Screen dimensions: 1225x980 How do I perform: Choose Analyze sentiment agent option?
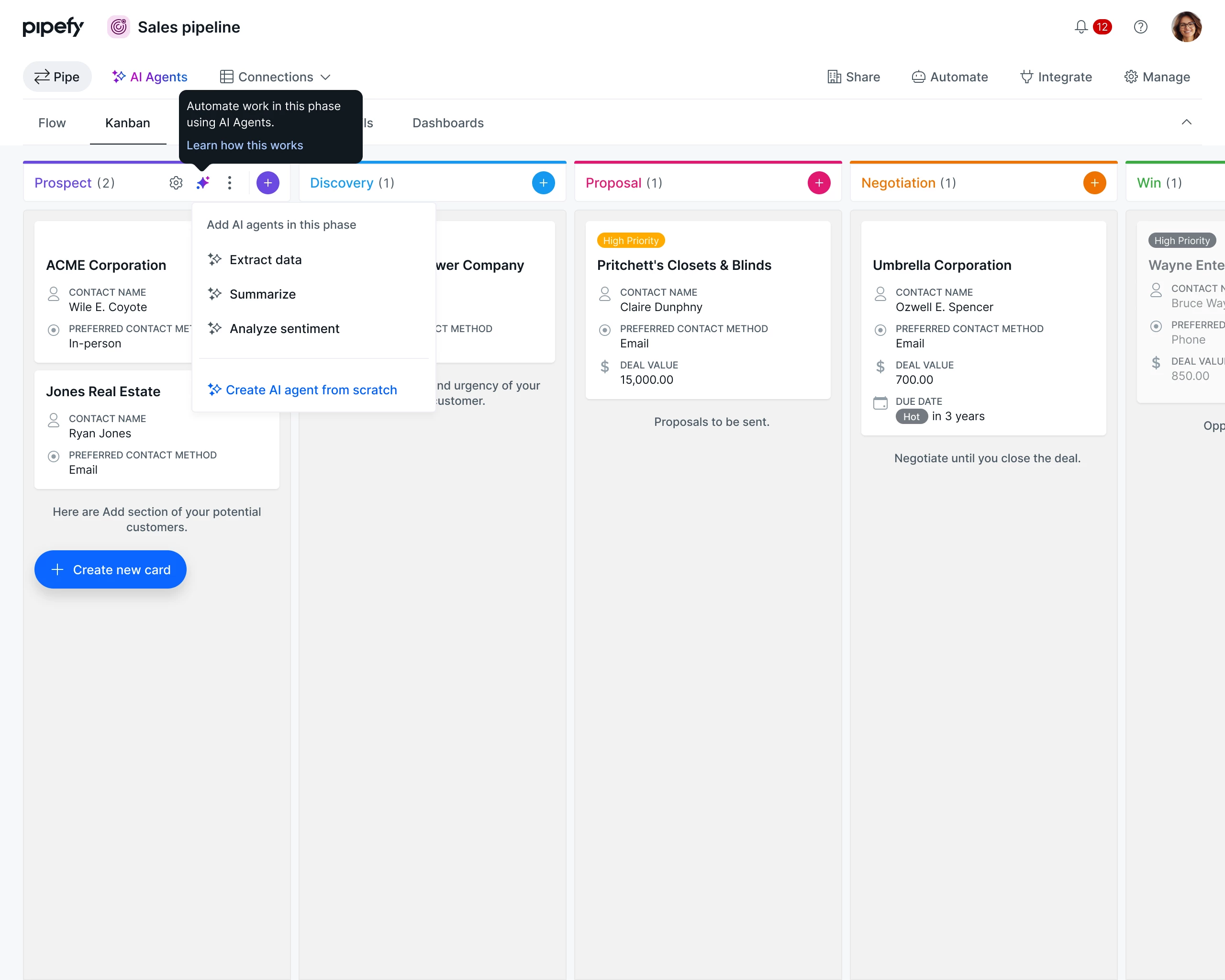click(x=284, y=328)
